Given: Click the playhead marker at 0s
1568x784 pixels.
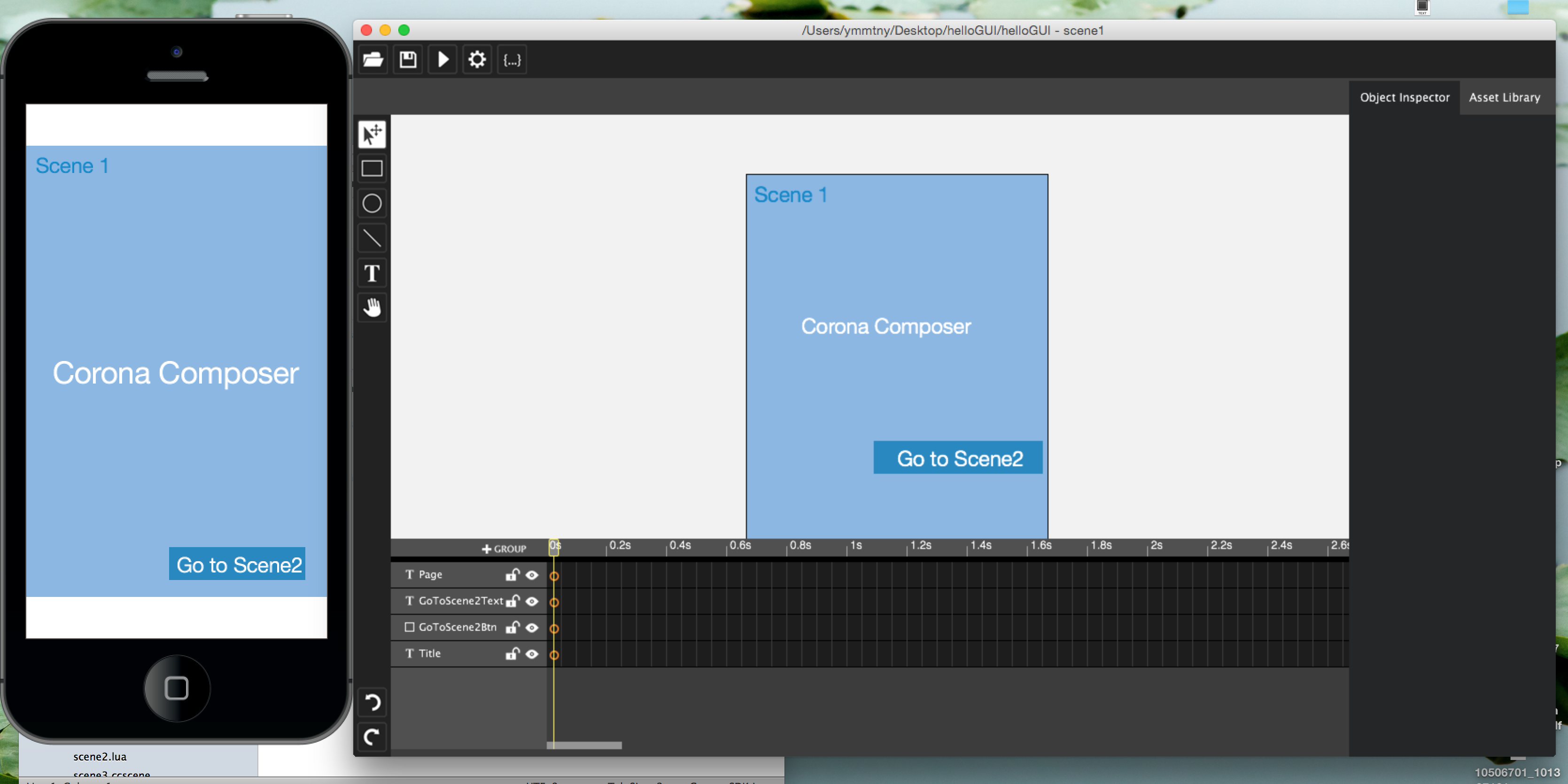Looking at the screenshot, I should (554, 547).
